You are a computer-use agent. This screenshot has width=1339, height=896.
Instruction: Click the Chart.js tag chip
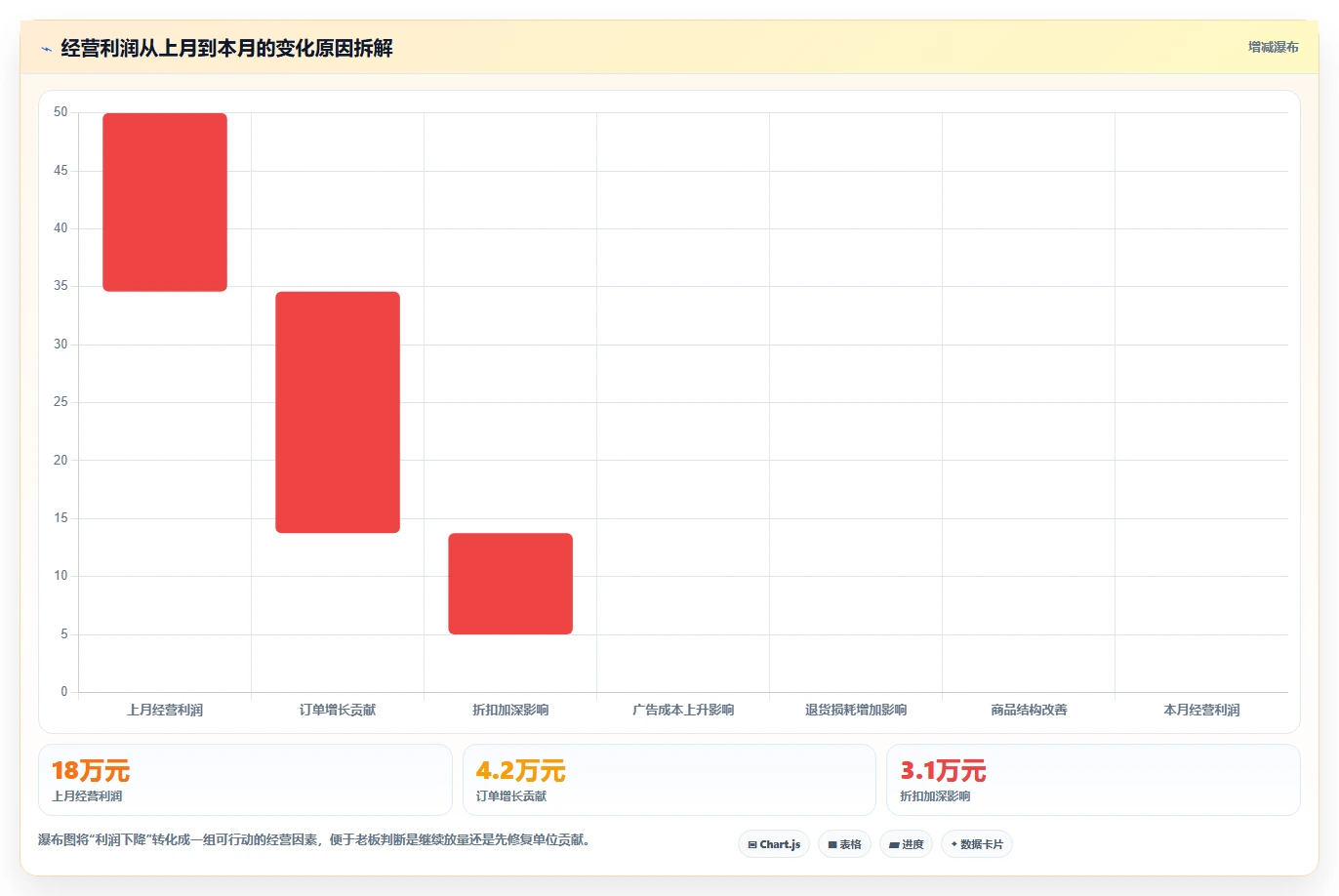(774, 844)
